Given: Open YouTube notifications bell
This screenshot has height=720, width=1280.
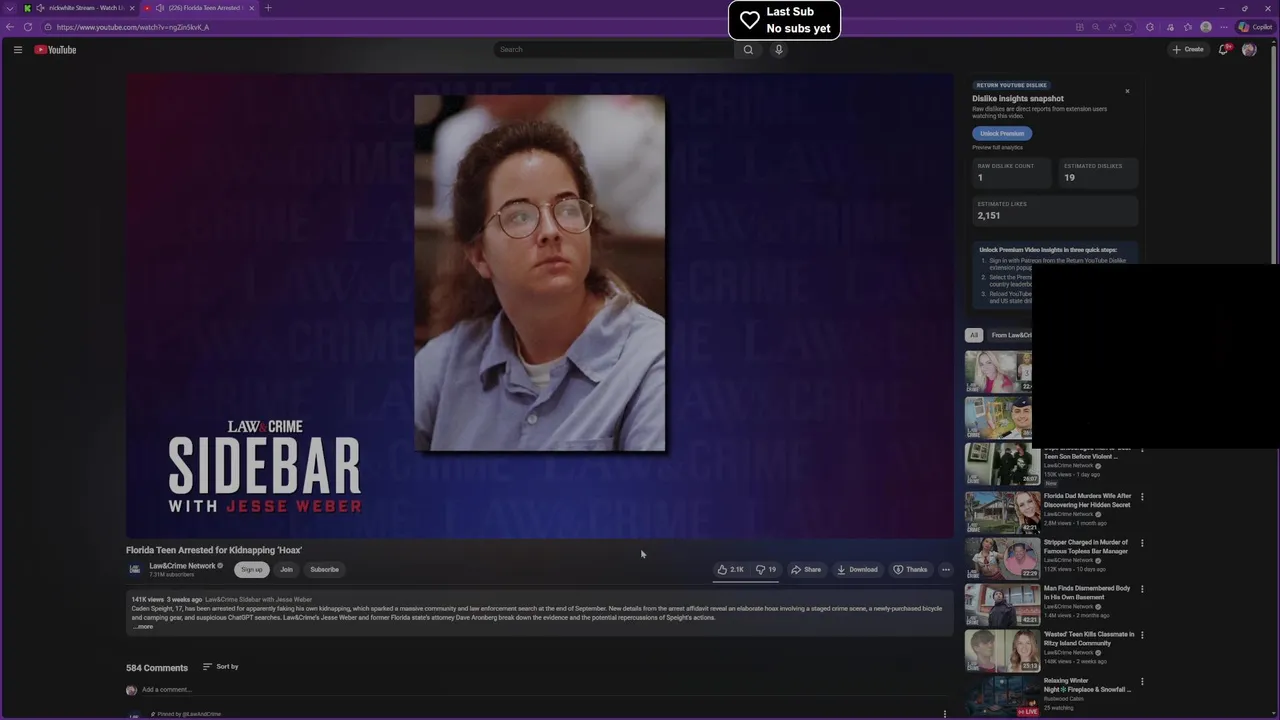Looking at the screenshot, I should [x=1223, y=49].
